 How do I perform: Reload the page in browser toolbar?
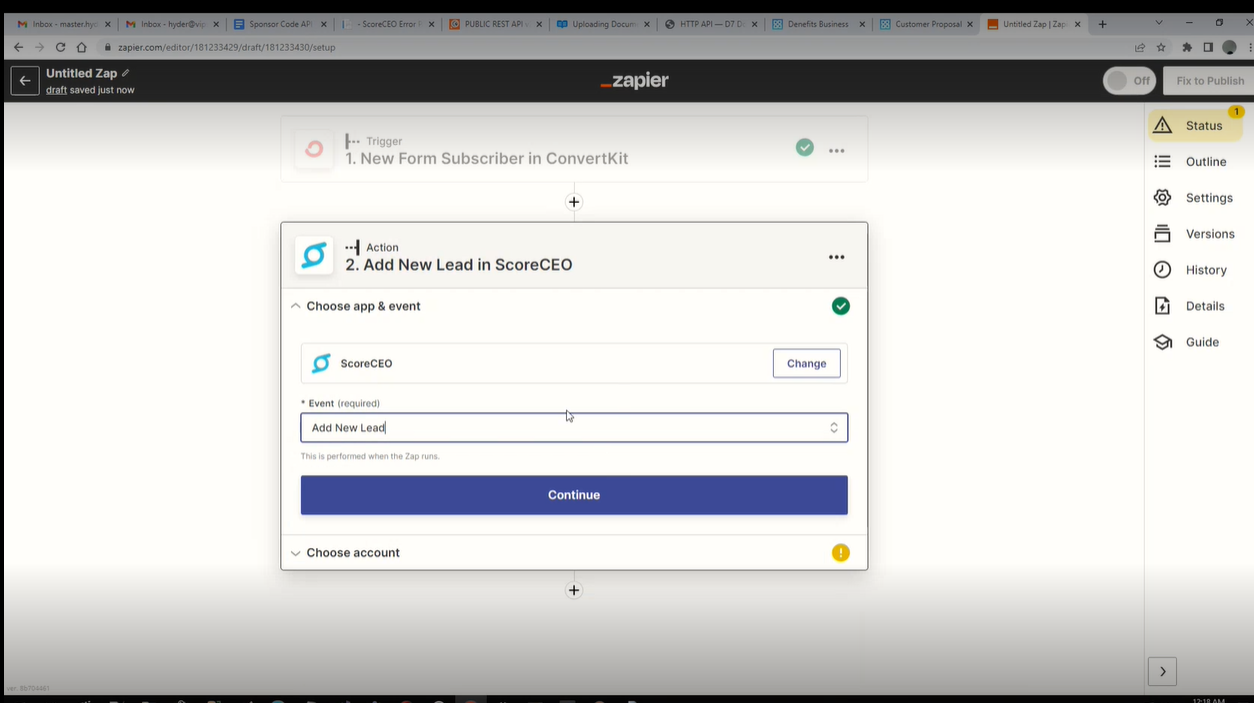click(x=60, y=47)
